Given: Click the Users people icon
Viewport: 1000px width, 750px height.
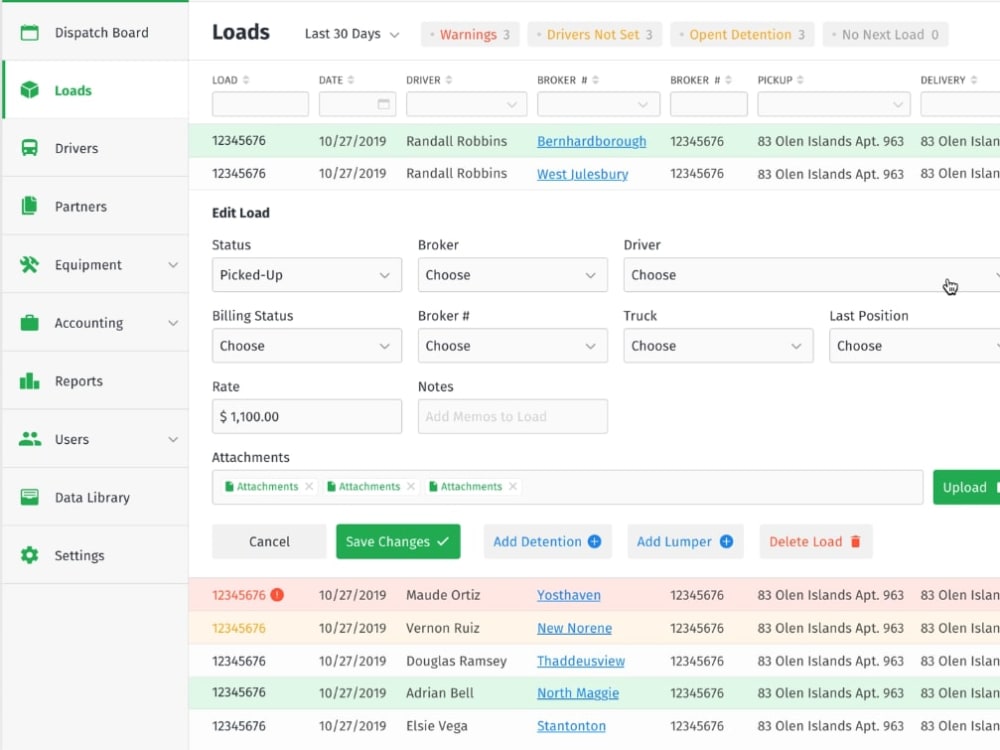Looking at the screenshot, I should point(29,439).
